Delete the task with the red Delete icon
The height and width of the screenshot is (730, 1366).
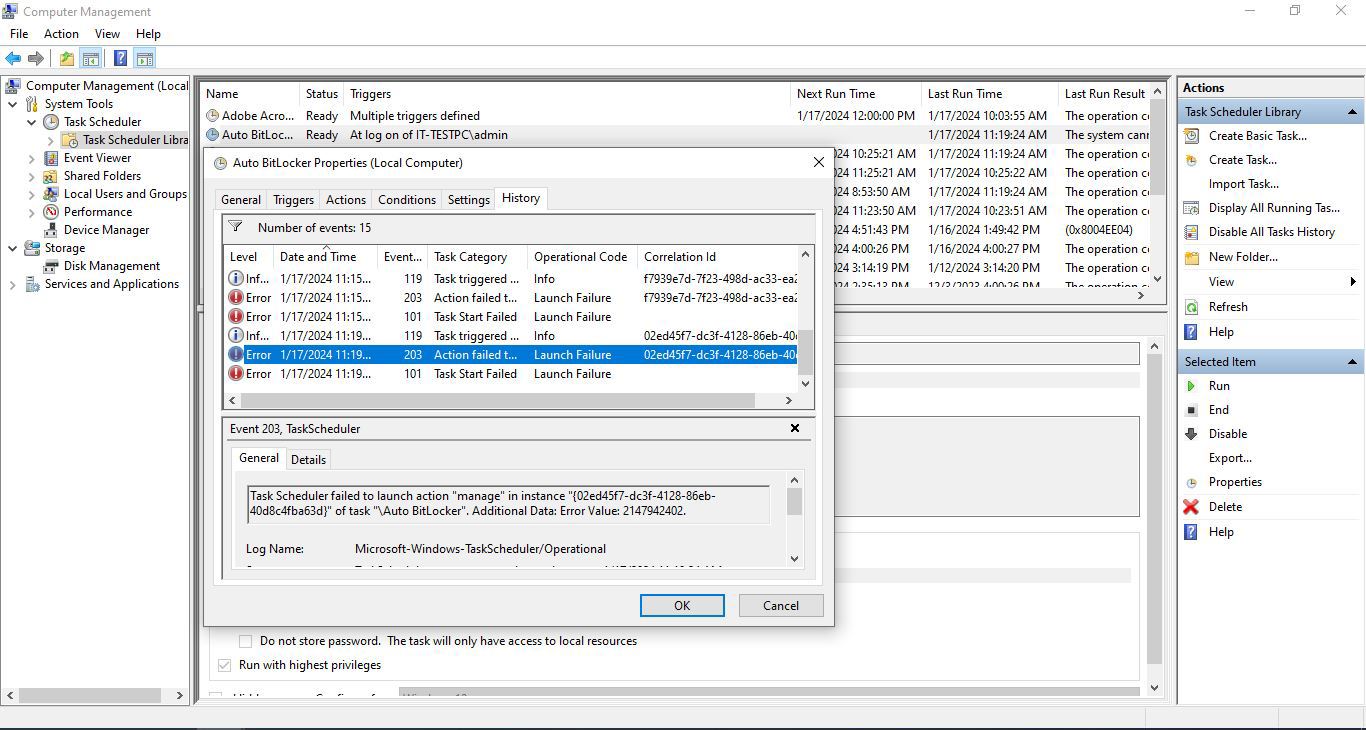pyautogui.click(x=1191, y=506)
